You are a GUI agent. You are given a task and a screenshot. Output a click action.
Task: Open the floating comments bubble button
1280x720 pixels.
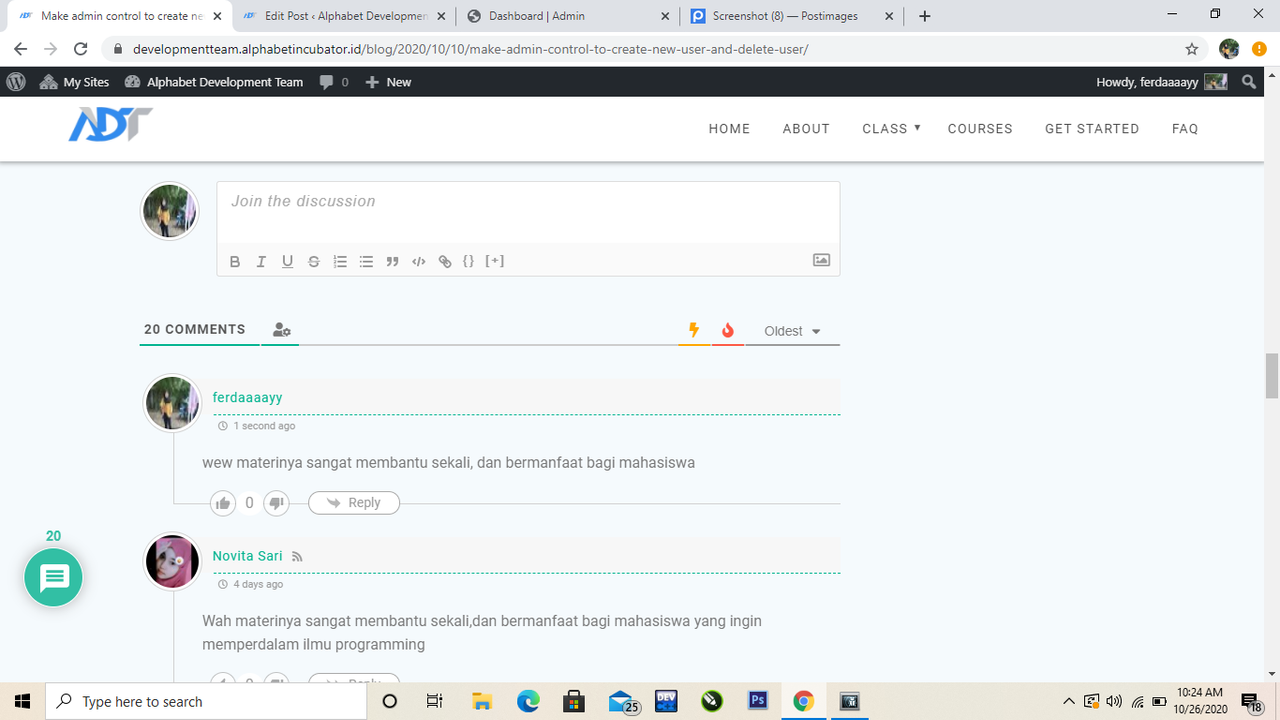pyautogui.click(x=54, y=577)
